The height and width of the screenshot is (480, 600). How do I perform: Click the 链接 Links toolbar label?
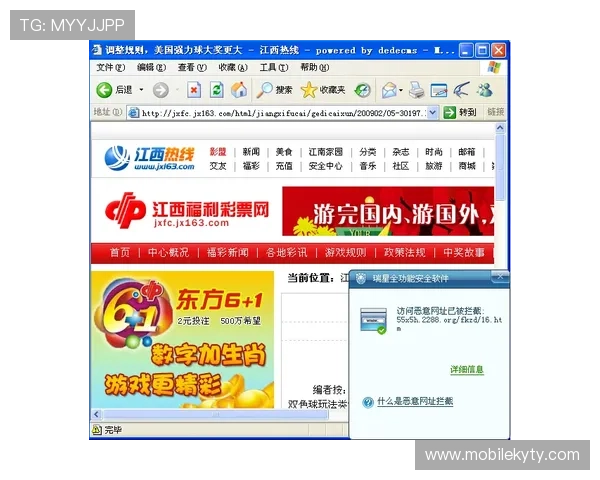click(496, 112)
